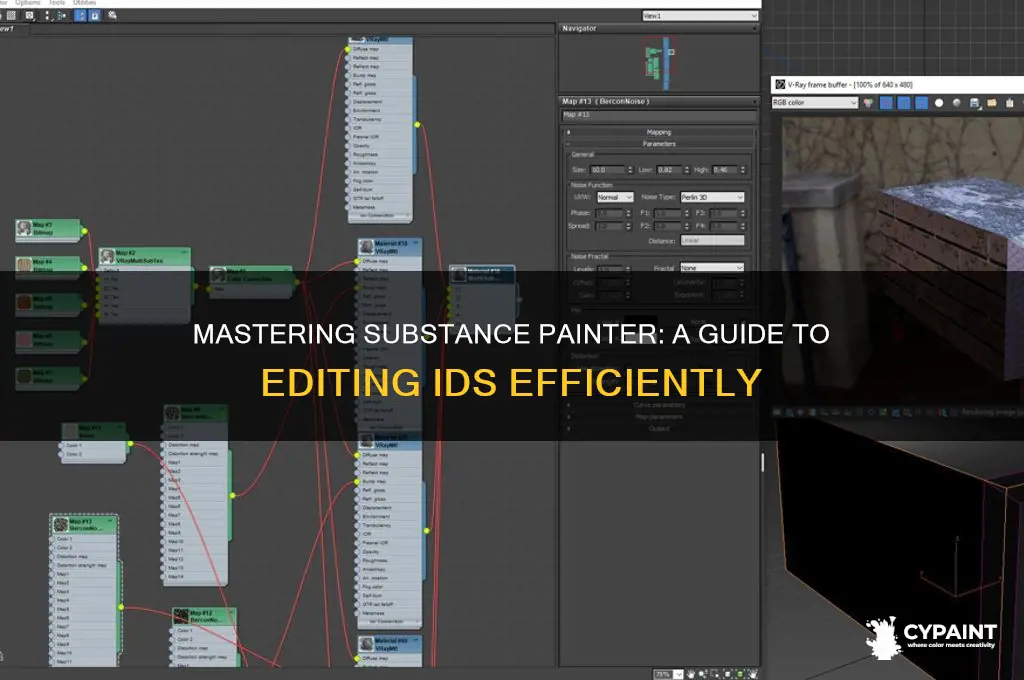The width and height of the screenshot is (1024, 680).
Task: Click the Size value field
Action: 607,170
